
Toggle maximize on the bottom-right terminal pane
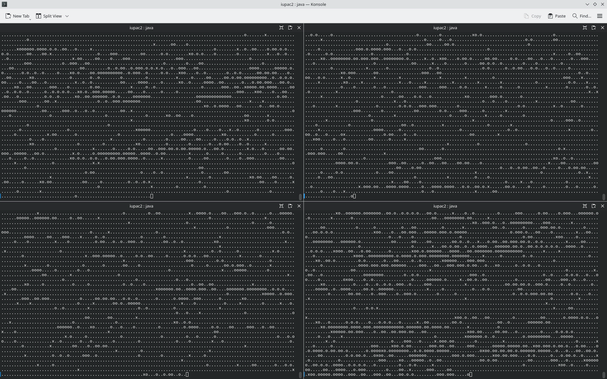point(585,206)
